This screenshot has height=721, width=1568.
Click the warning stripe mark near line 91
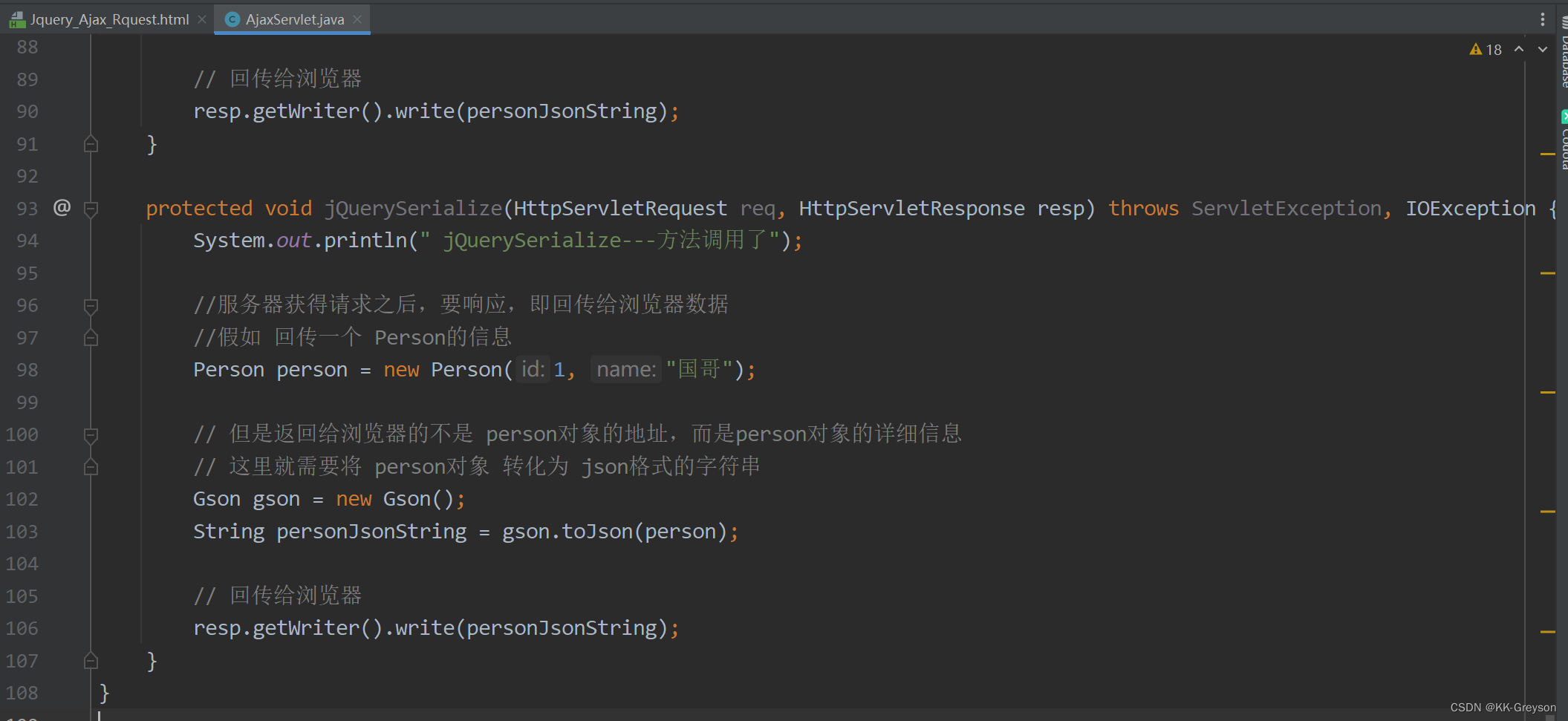[x=1548, y=154]
